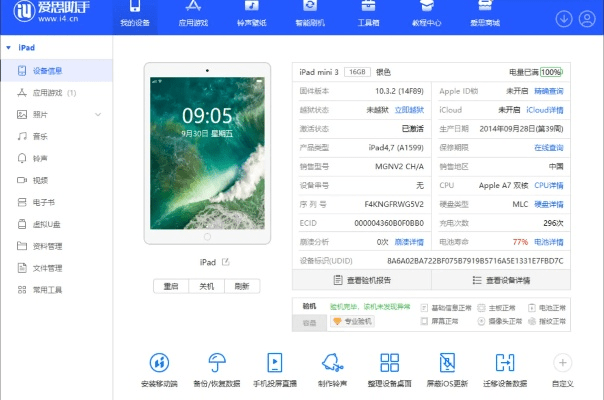Screen dimensions: 604x400
Task: Click the 爱思助手 logo
Action: point(51,12)
